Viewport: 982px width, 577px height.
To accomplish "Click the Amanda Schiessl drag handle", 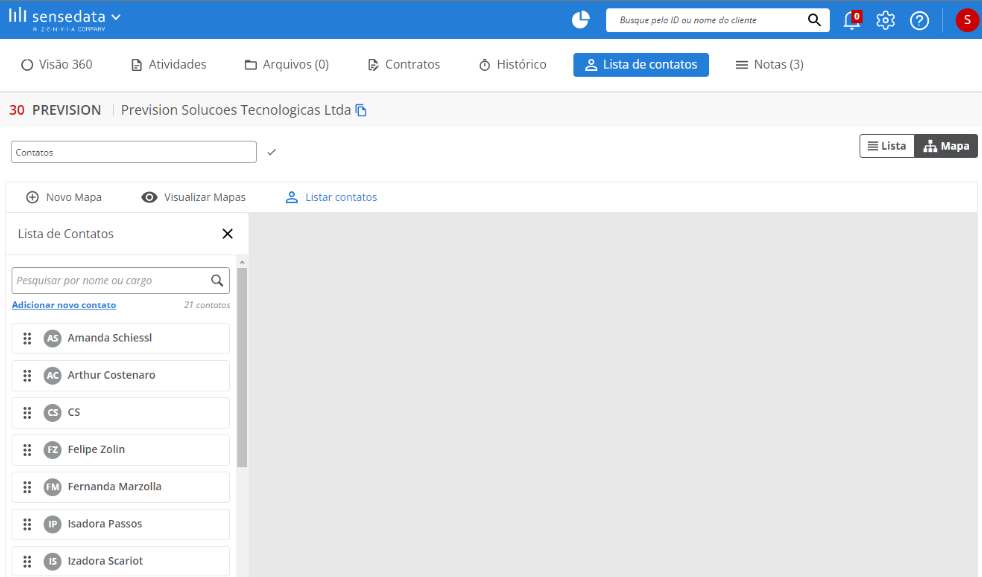I will pos(27,338).
